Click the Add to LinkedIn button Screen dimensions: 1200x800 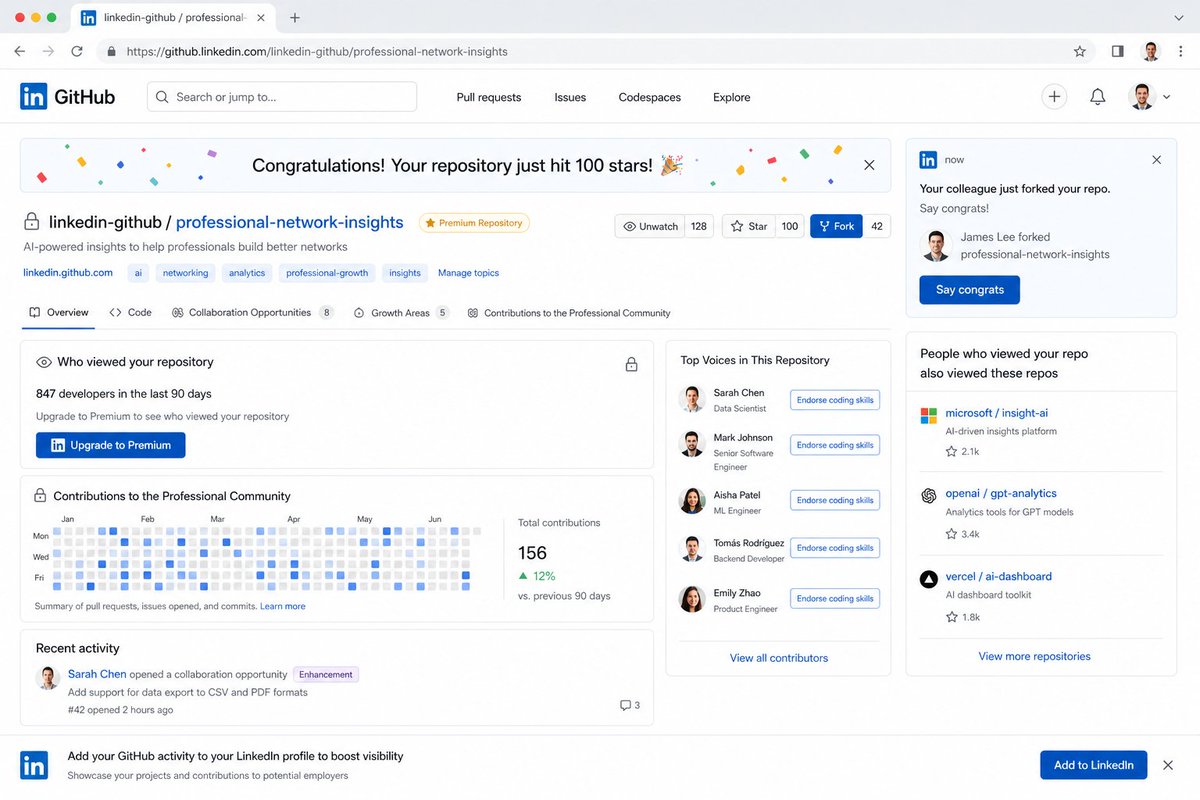(x=1094, y=765)
